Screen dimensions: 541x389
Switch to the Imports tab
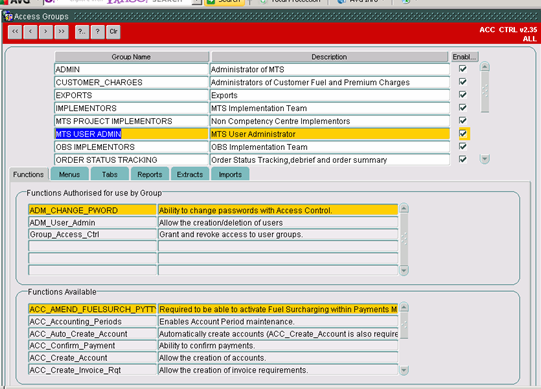[x=230, y=174]
